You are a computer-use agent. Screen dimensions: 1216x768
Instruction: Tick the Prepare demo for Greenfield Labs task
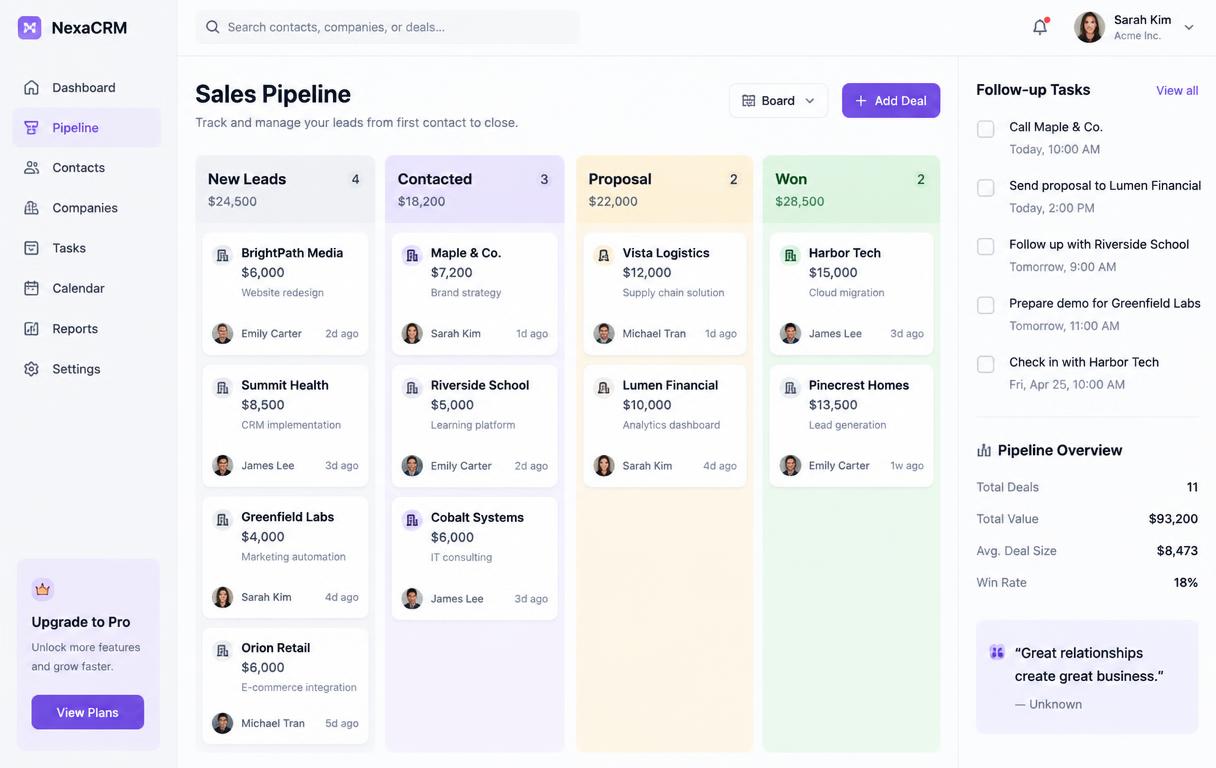(986, 305)
